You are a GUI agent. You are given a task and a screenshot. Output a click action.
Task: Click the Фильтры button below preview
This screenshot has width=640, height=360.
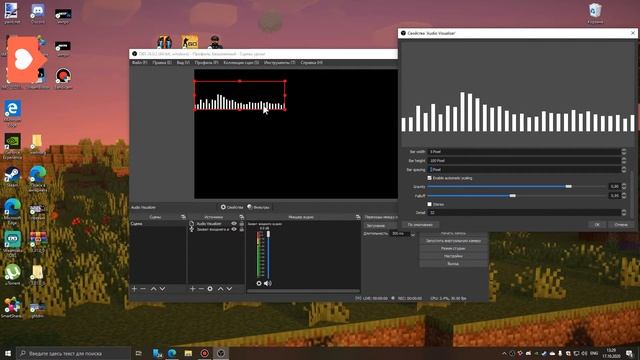coord(258,207)
